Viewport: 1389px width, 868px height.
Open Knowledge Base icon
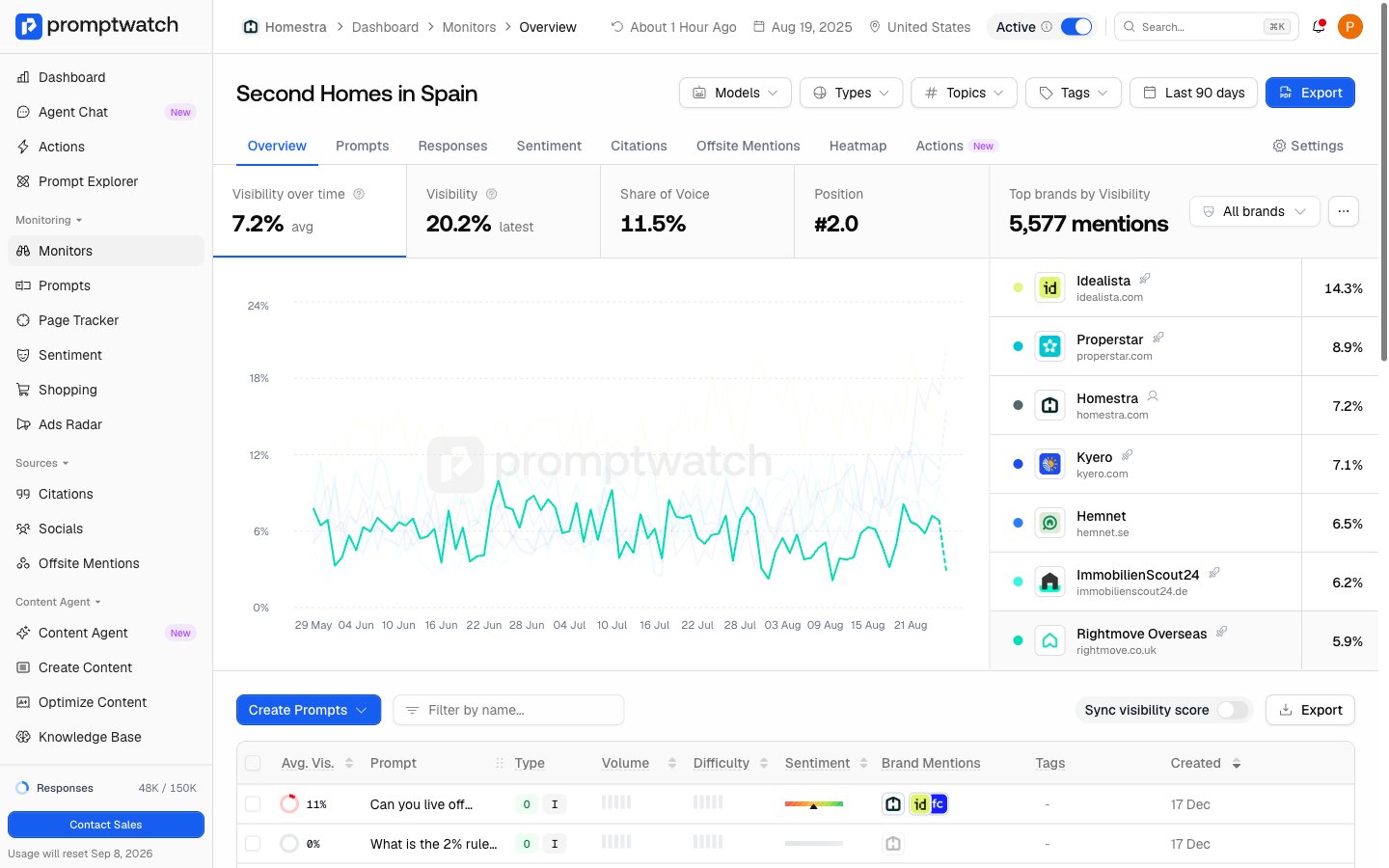click(x=23, y=737)
